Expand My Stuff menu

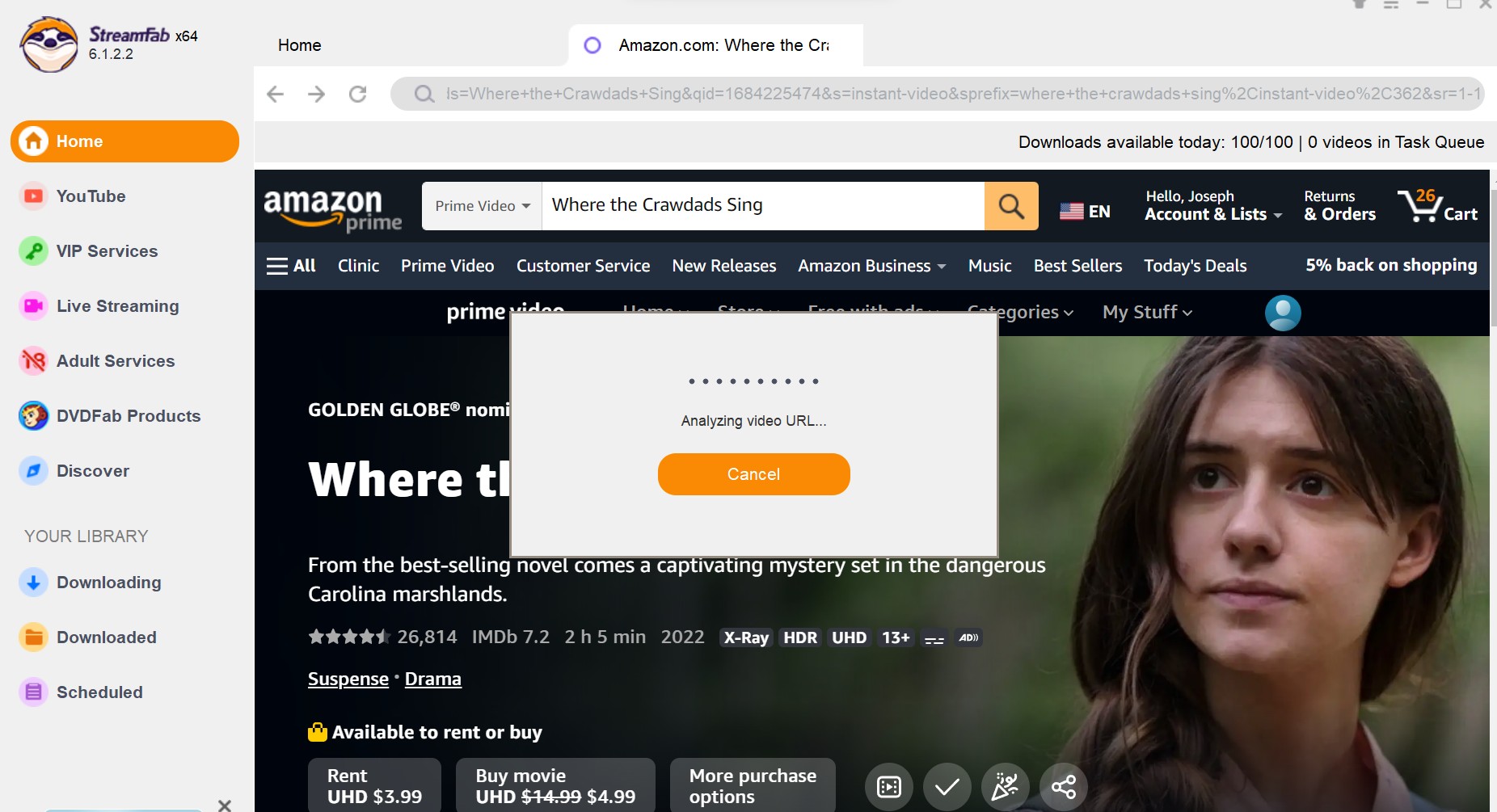pos(1147,313)
